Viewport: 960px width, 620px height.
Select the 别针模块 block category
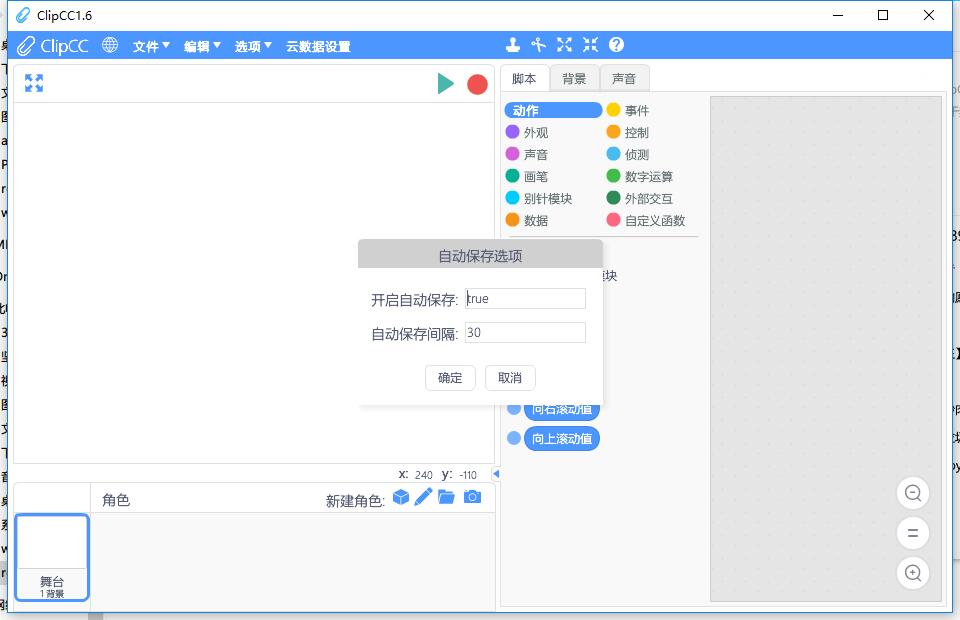[x=539, y=198]
